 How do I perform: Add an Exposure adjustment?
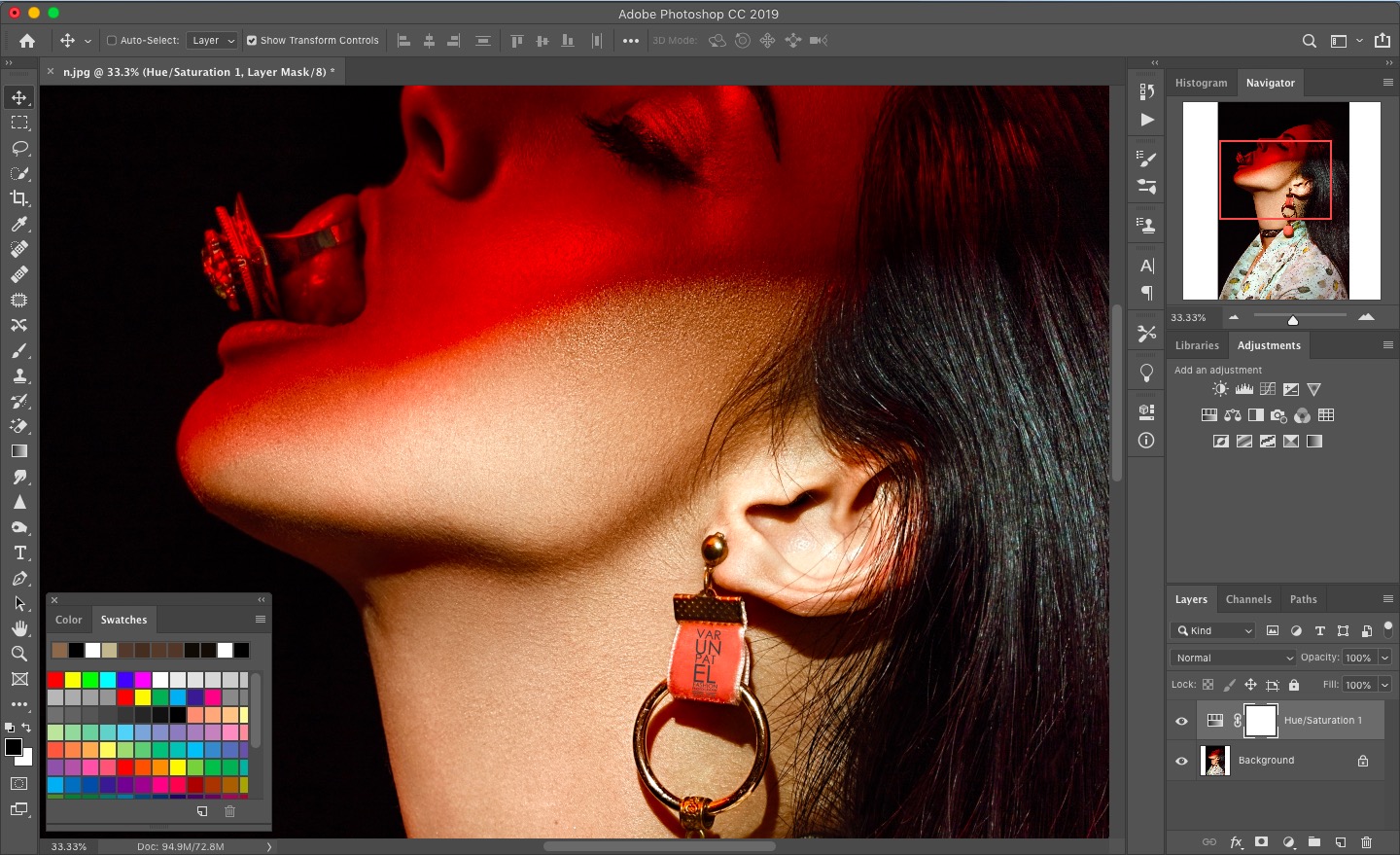point(1291,389)
